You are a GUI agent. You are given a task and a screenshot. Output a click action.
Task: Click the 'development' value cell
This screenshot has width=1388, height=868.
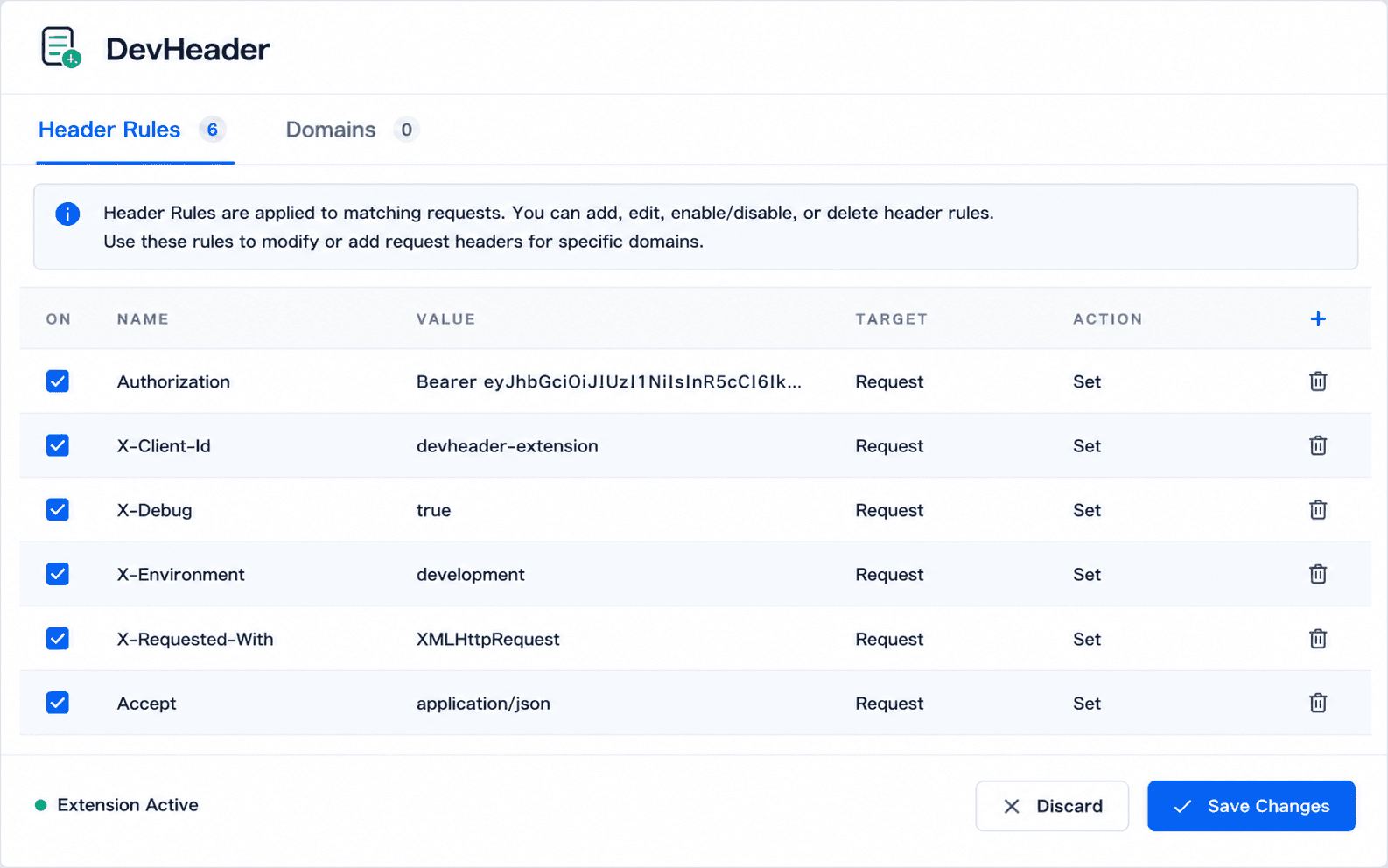(x=471, y=574)
